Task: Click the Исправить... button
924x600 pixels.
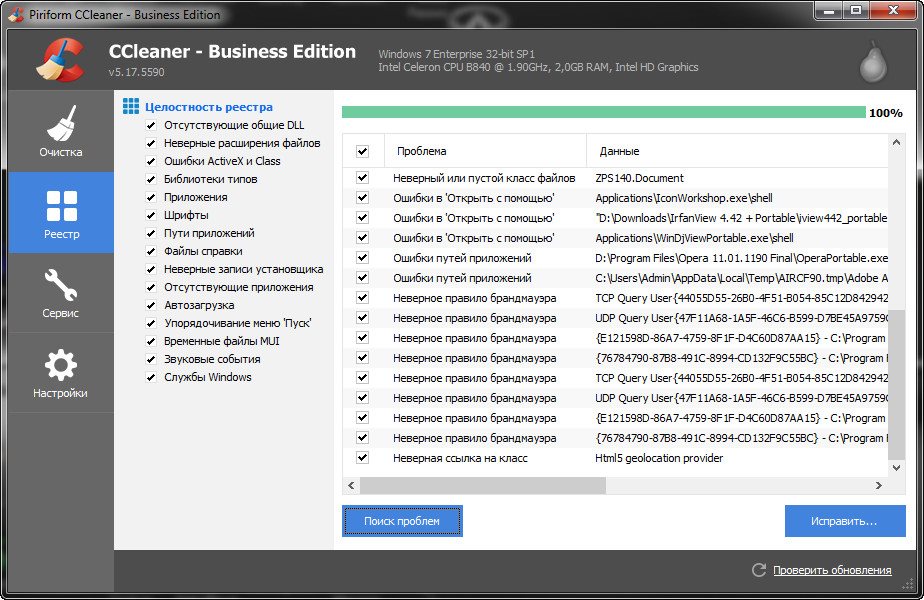Action: [x=844, y=521]
